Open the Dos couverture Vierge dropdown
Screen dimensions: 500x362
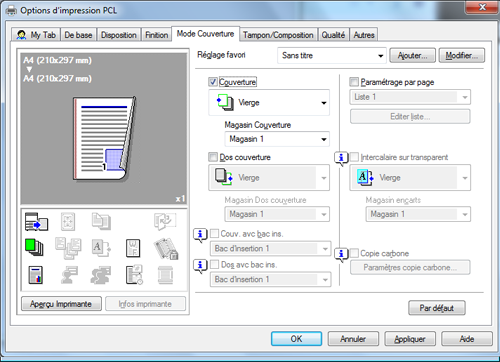pyautogui.click(x=269, y=178)
